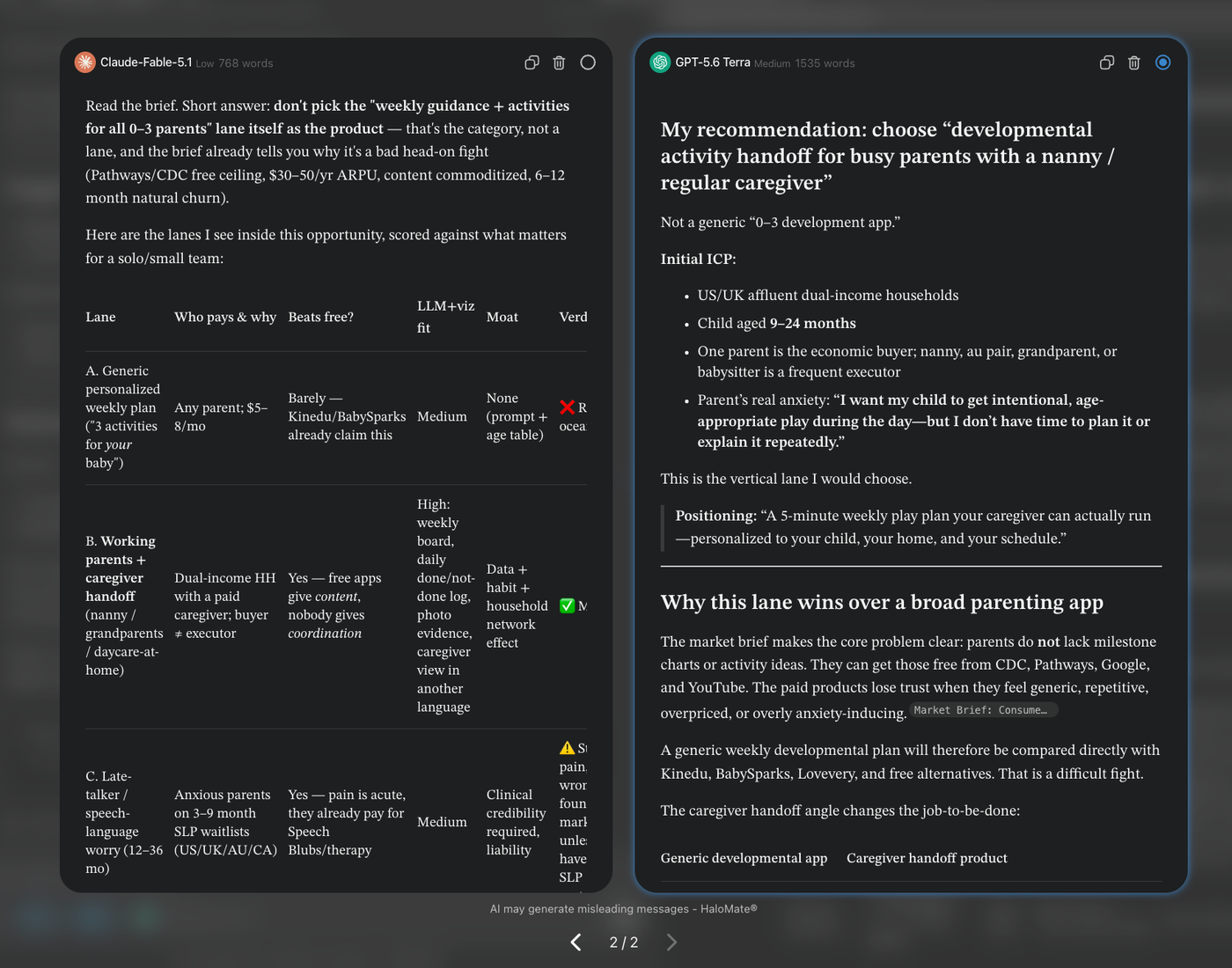
Task: Click the HaloMate disclaimer text
Action: pyautogui.click(x=623, y=909)
